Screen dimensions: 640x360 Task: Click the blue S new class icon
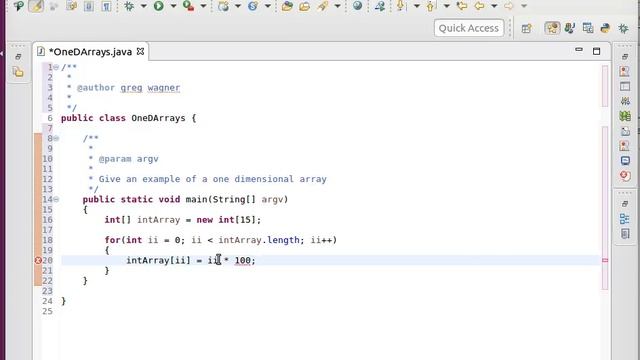point(253,6)
